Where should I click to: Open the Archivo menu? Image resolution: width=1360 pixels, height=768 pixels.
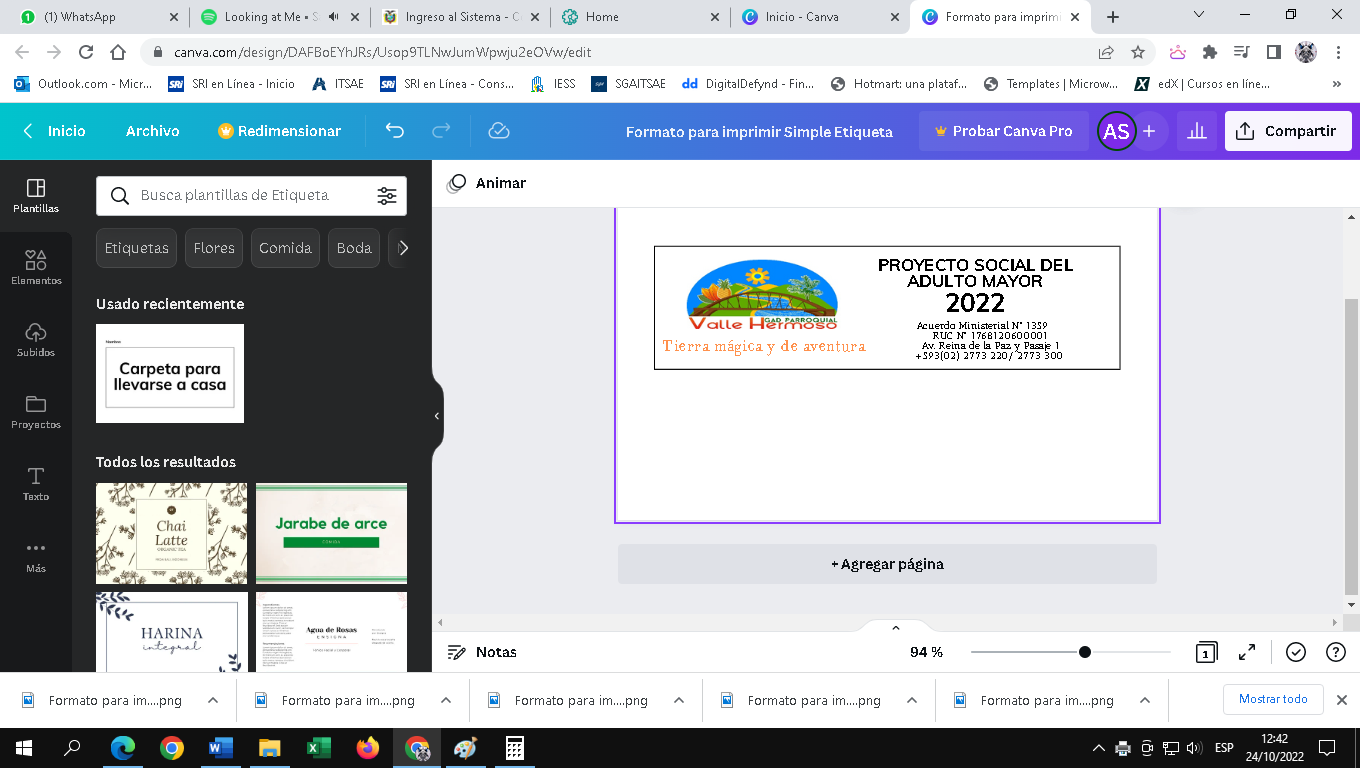[x=152, y=131]
